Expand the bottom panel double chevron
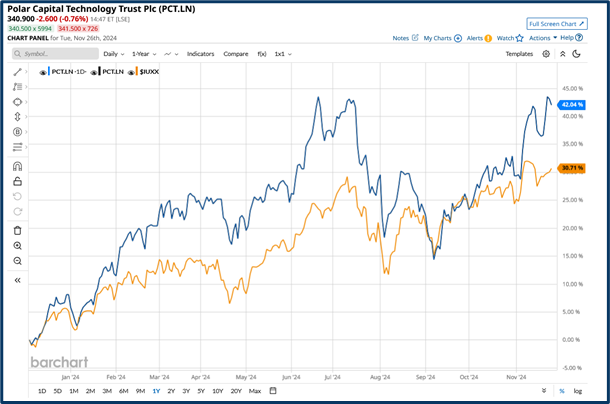The image size is (610, 404). tap(544, 391)
